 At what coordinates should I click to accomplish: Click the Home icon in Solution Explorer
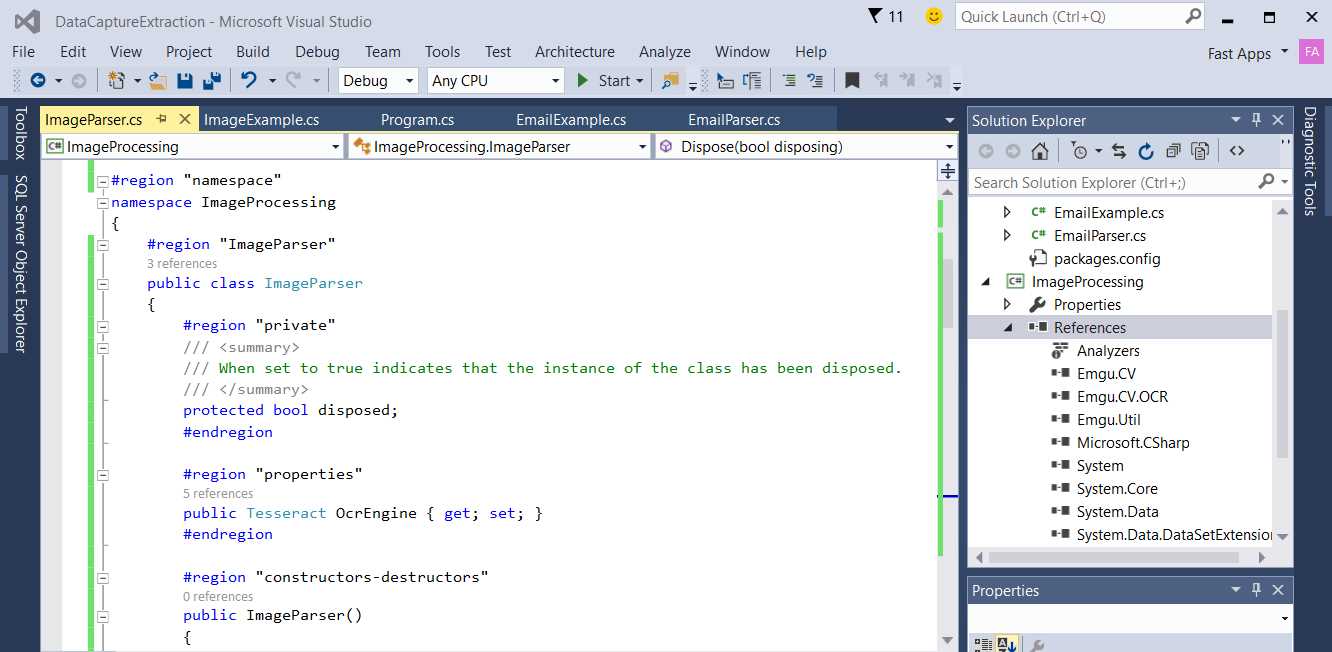click(x=1041, y=150)
